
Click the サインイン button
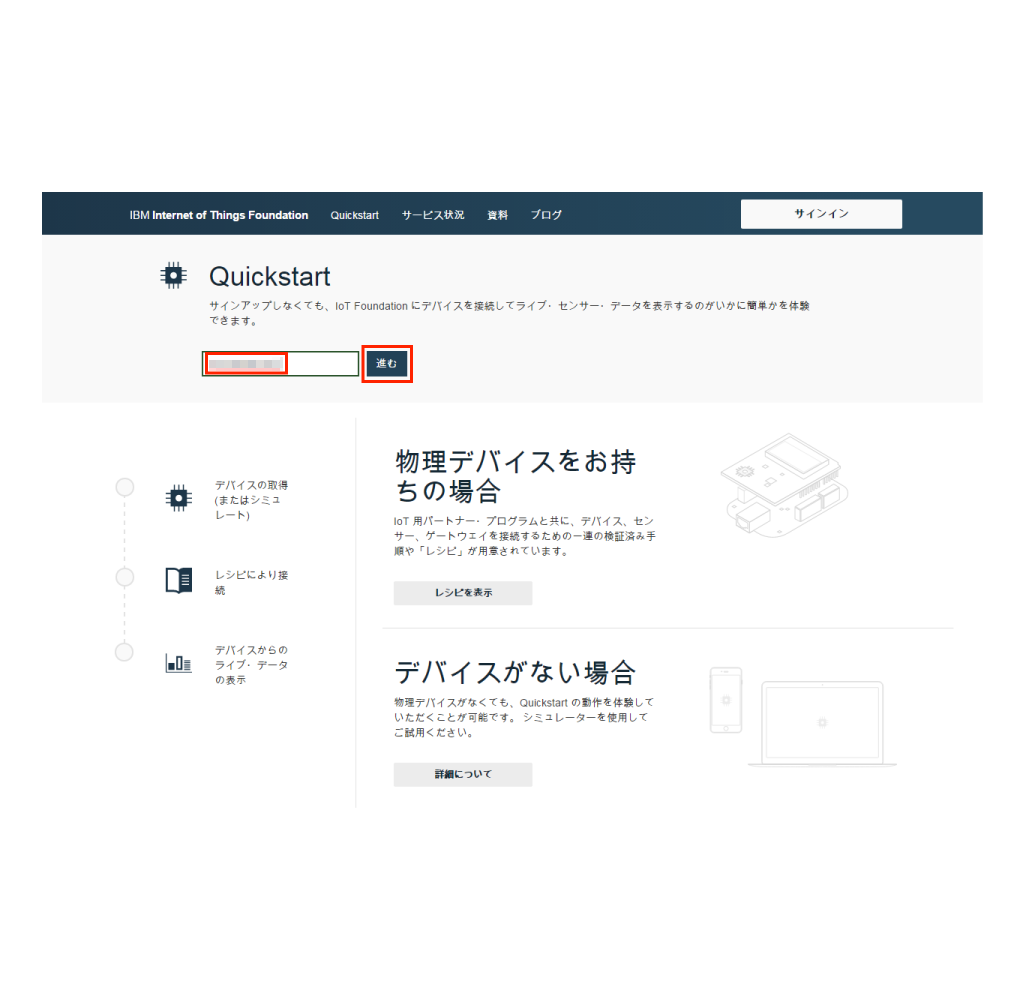(x=821, y=214)
